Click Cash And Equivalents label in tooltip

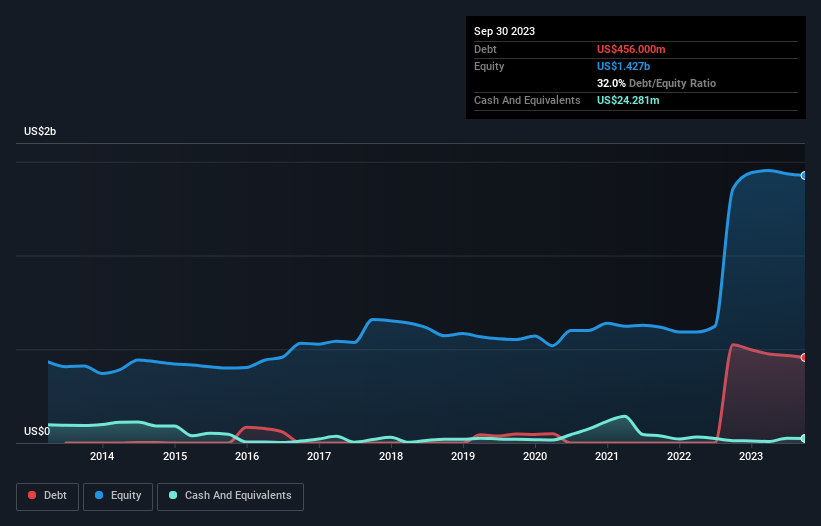coord(527,100)
